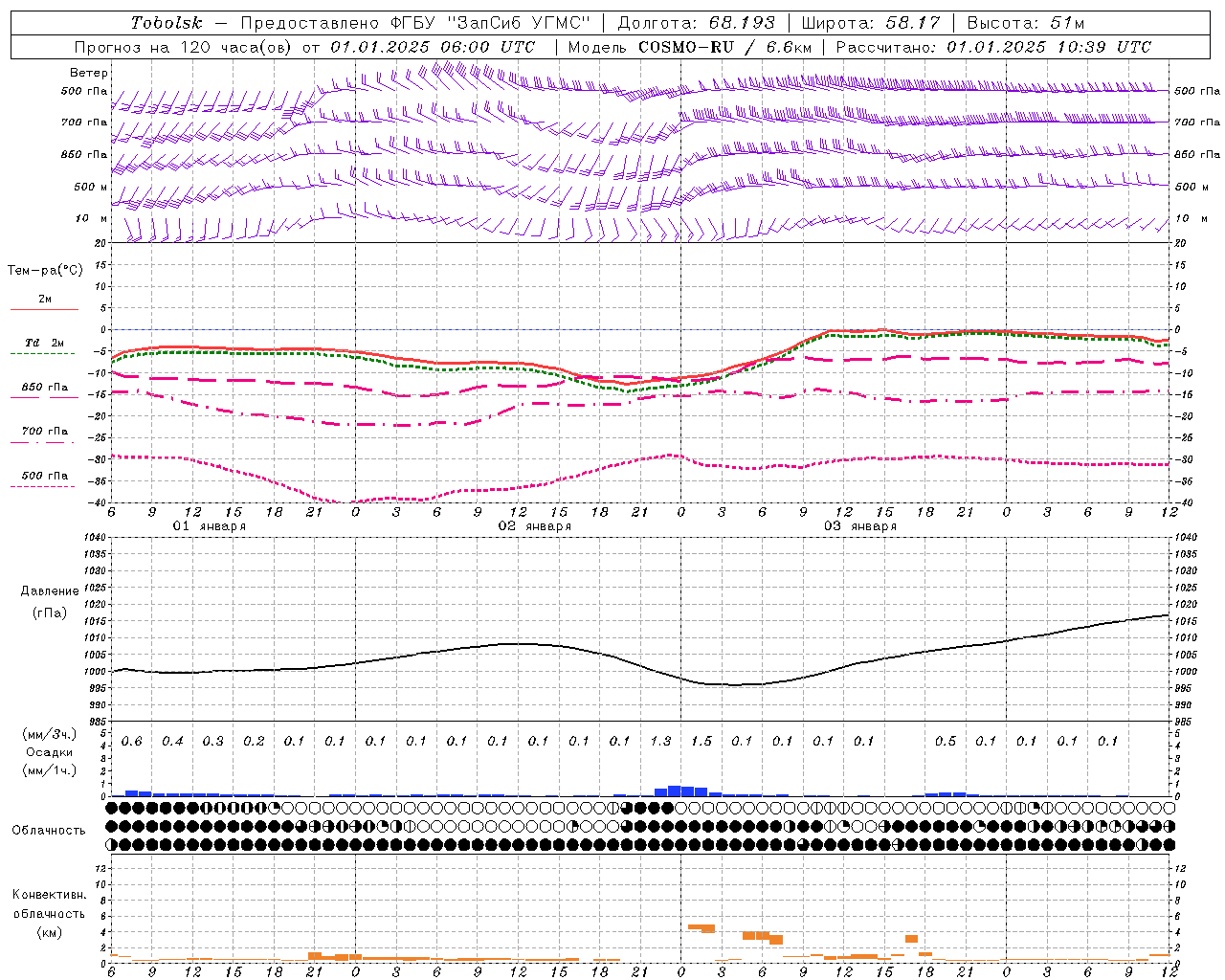Click the model name 'COSMO-RU / 6.6км'
This screenshot has height=980, width=1225.
coord(725,47)
